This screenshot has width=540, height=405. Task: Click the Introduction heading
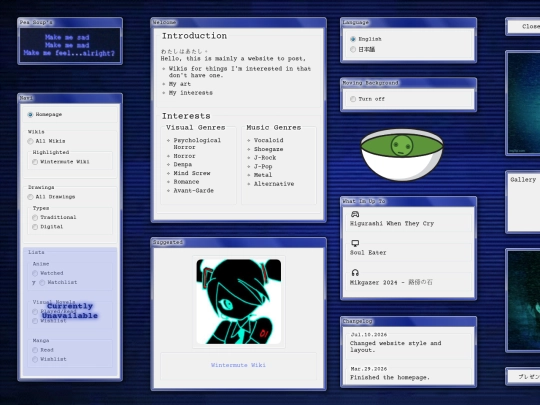pos(194,36)
